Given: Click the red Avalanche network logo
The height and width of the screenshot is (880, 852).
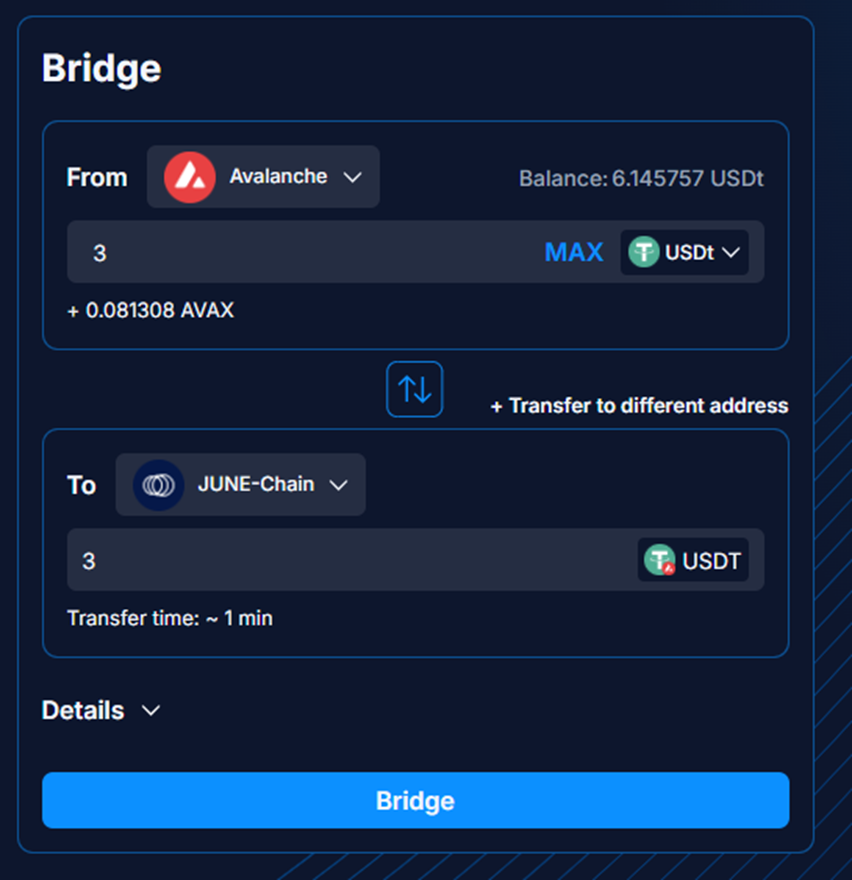Looking at the screenshot, I should (190, 177).
